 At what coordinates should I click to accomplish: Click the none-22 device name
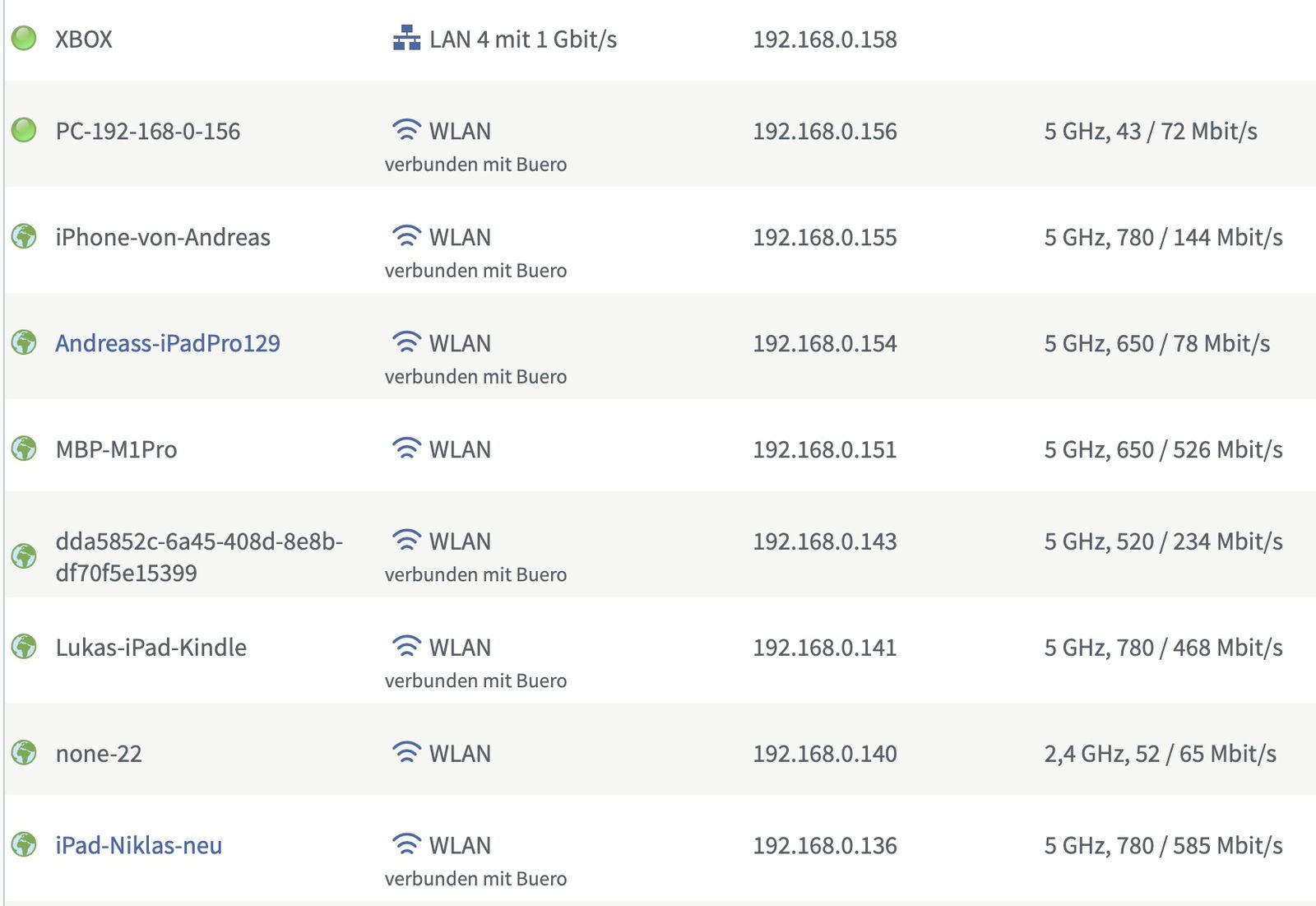[99, 754]
